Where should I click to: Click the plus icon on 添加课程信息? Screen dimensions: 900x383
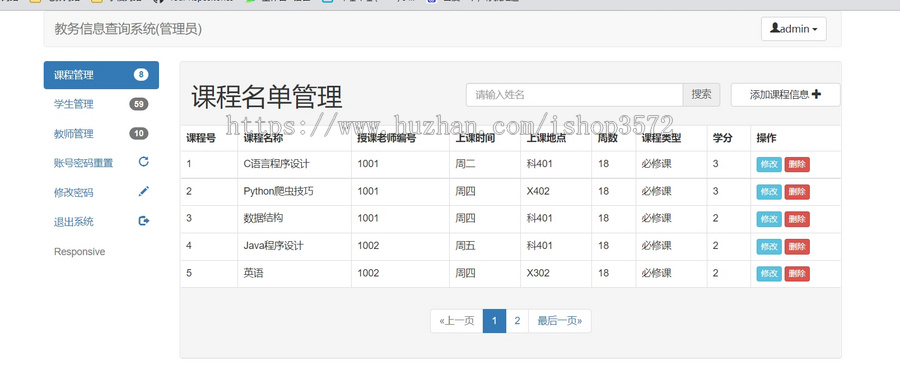click(816, 94)
